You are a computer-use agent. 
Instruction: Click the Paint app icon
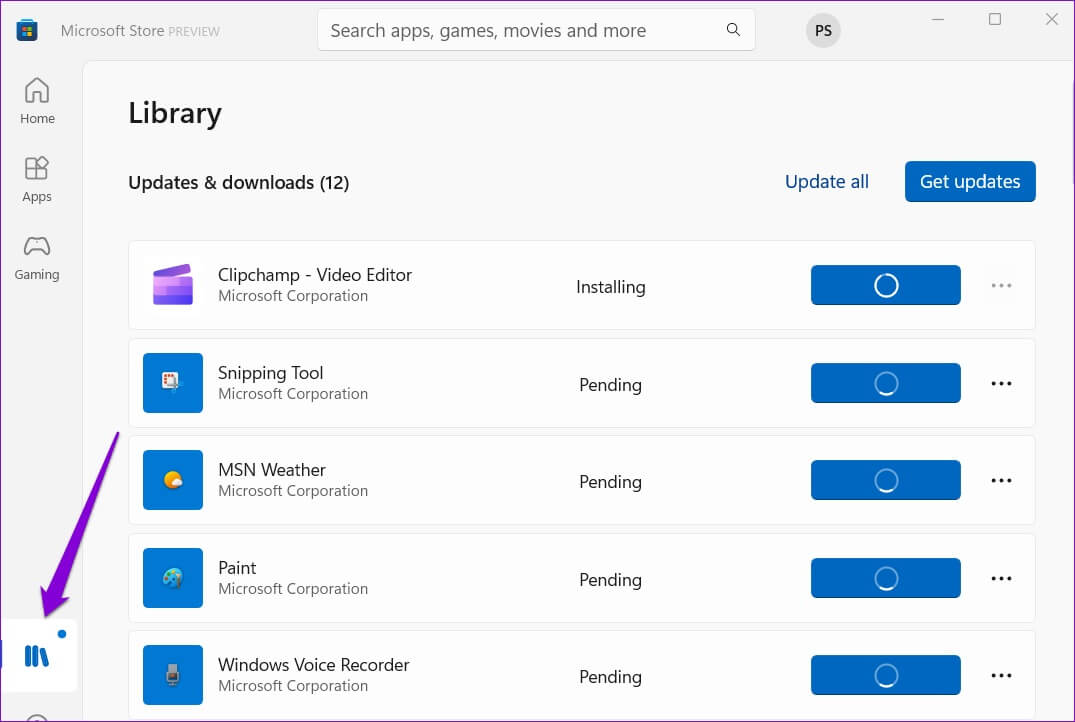[173, 578]
